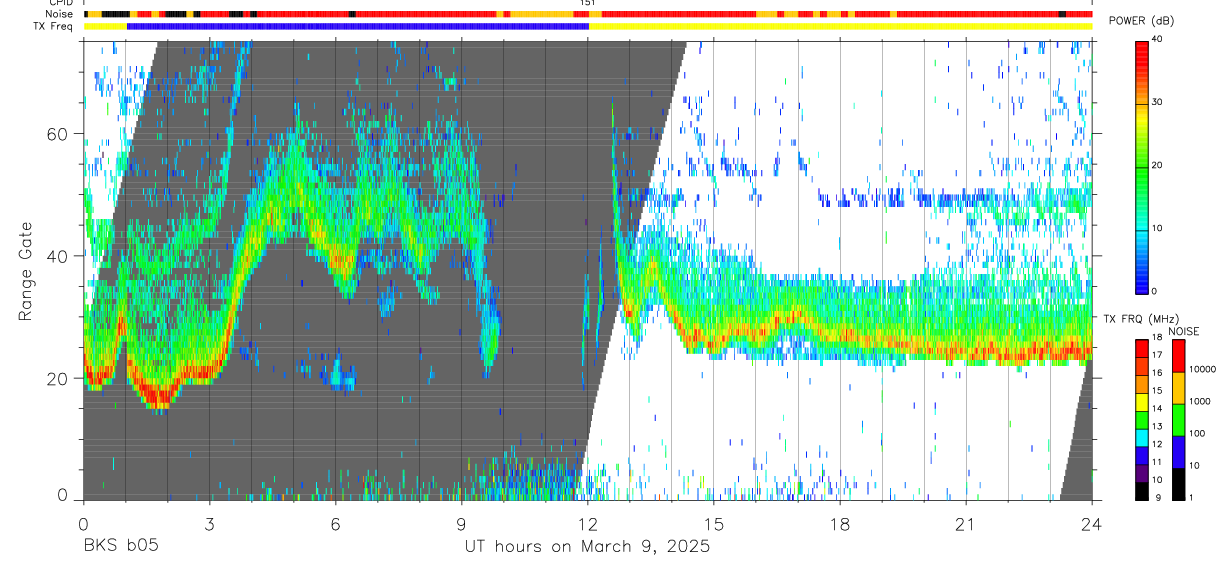Click the Noise strip above the plot
This screenshot has height=567, width=1228.
point(587,14)
